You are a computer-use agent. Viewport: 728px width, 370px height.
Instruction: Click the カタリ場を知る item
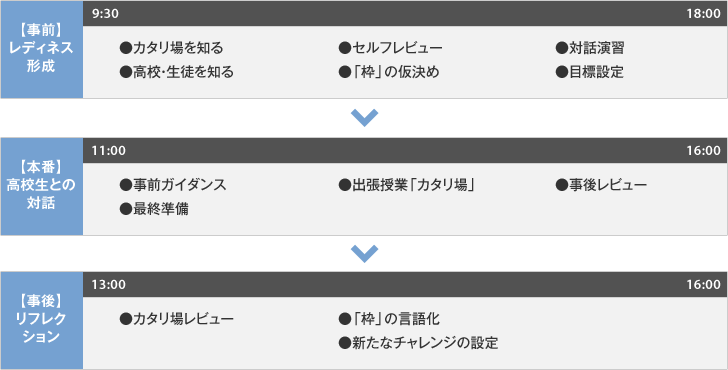point(171,48)
